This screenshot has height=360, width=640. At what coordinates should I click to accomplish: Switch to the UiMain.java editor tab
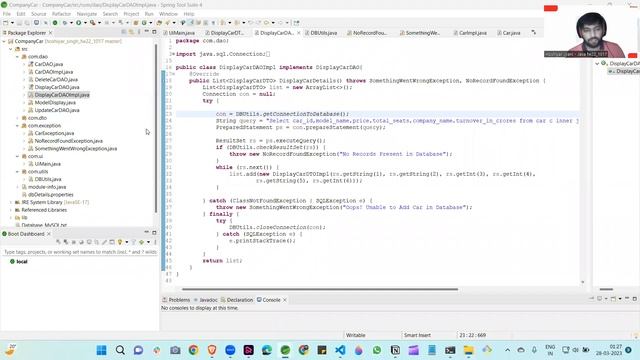pos(179,33)
